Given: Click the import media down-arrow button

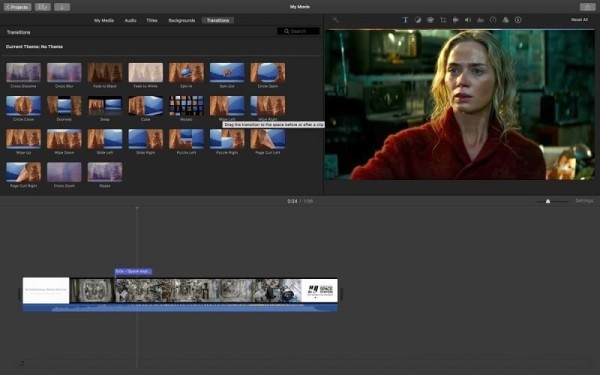Looking at the screenshot, I should click(62, 7).
